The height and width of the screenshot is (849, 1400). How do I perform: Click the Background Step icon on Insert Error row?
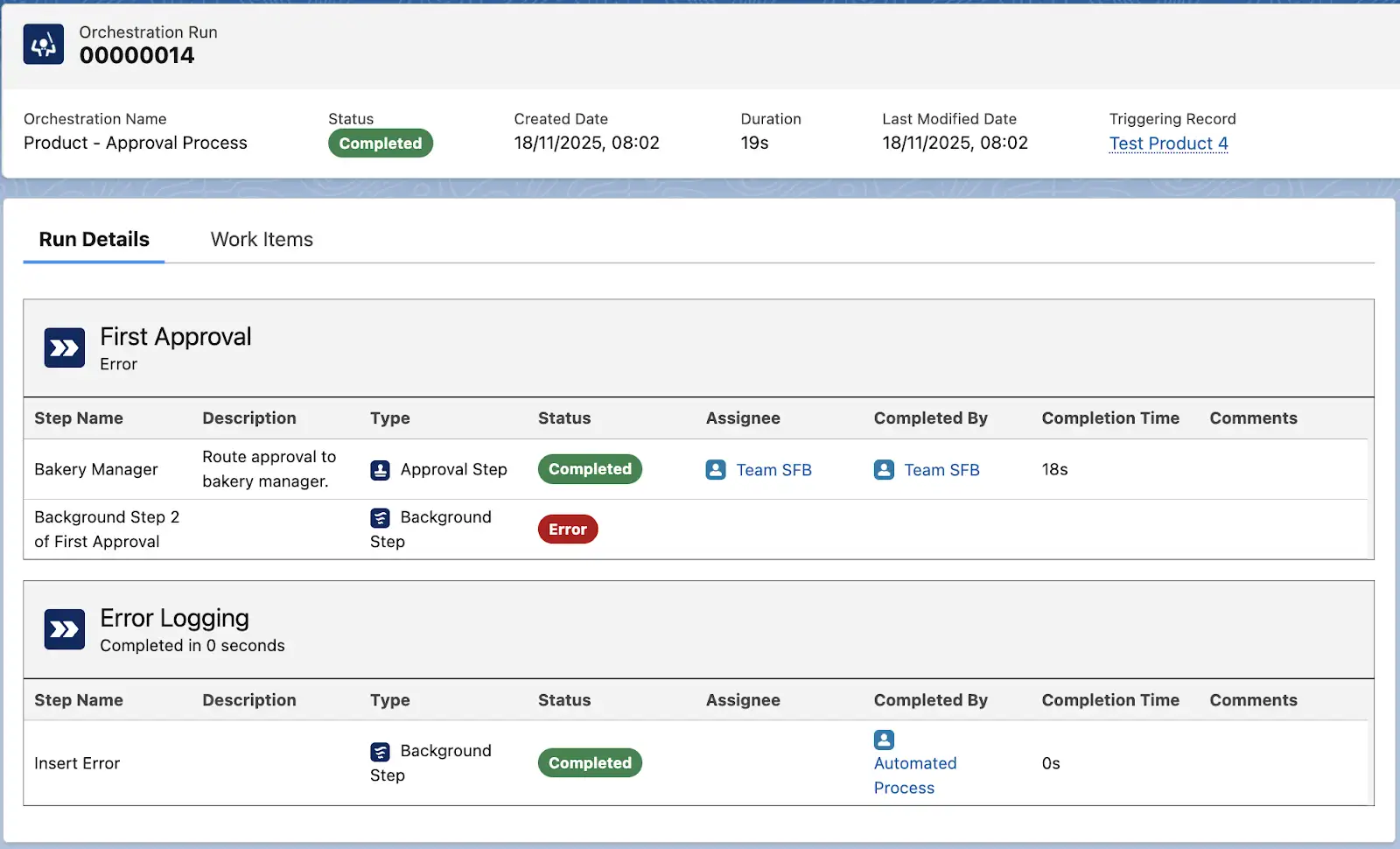[379, 751]
